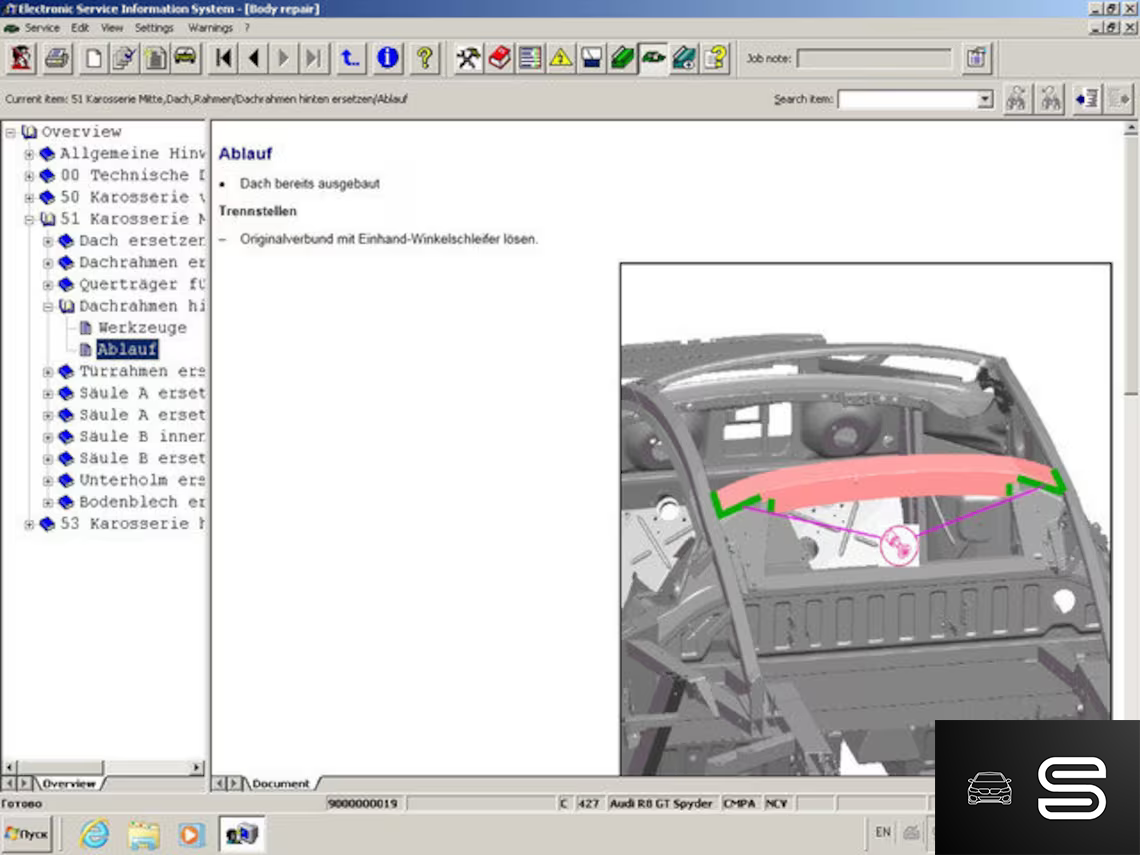Open Internet Explorer from taskbar
The width and height of the screenshot is (1140, 855).
(95, 833)
